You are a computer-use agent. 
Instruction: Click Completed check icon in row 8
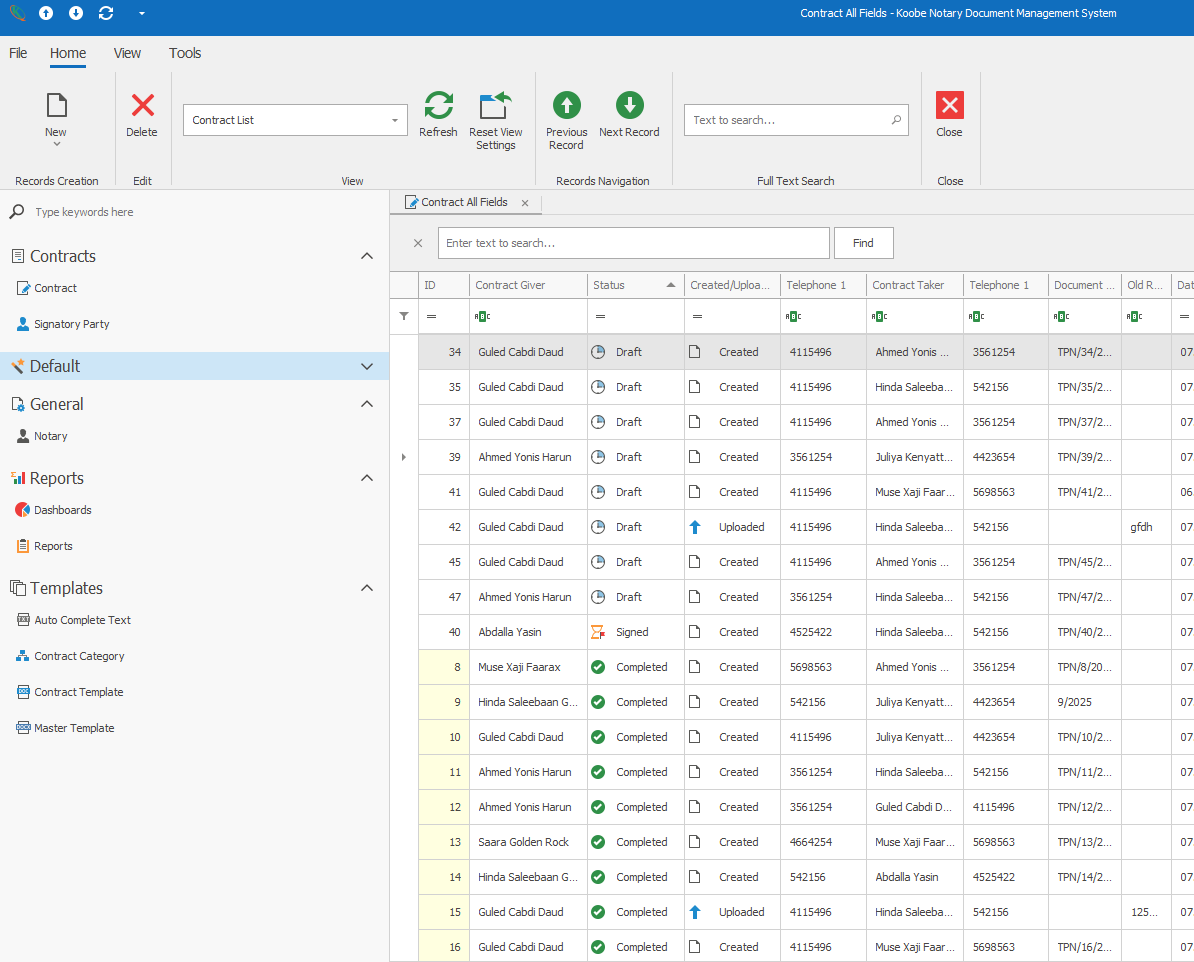pyautogui.click(x=598, y=667)
